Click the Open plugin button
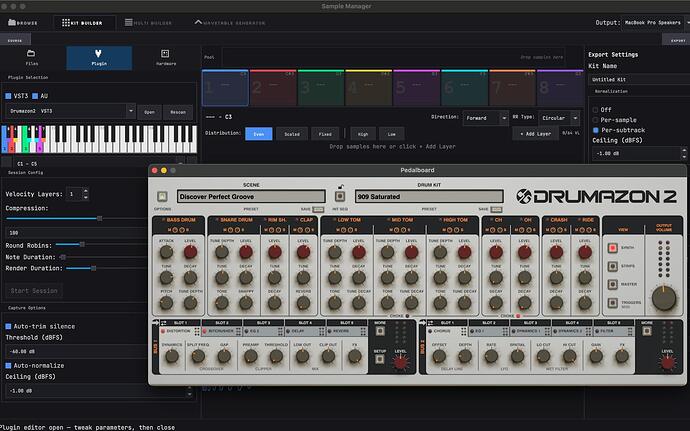The width and height of the screenshot is (690, 431). pos(150,112)
